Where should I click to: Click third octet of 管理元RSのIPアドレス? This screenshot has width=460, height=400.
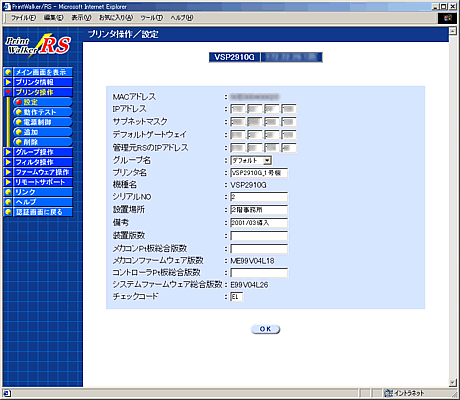coord(272,148)
